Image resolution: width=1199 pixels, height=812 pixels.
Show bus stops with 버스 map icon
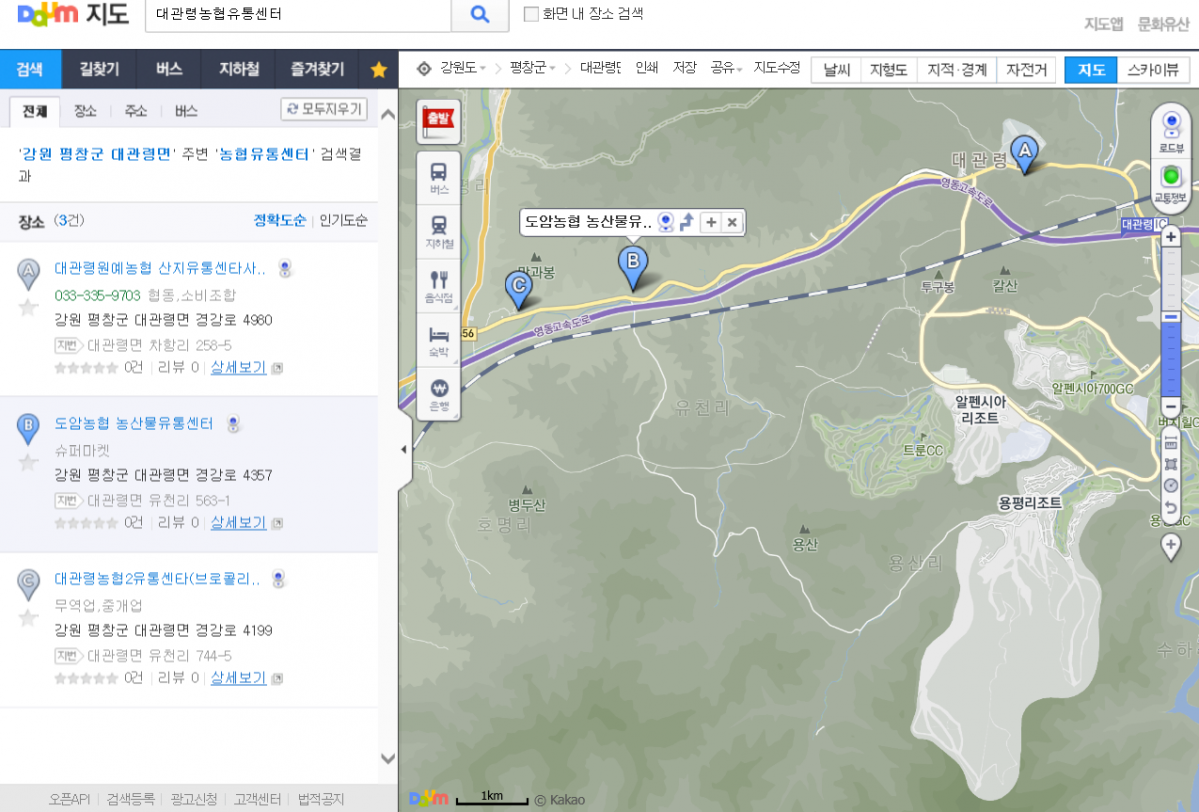click(439, 178)
